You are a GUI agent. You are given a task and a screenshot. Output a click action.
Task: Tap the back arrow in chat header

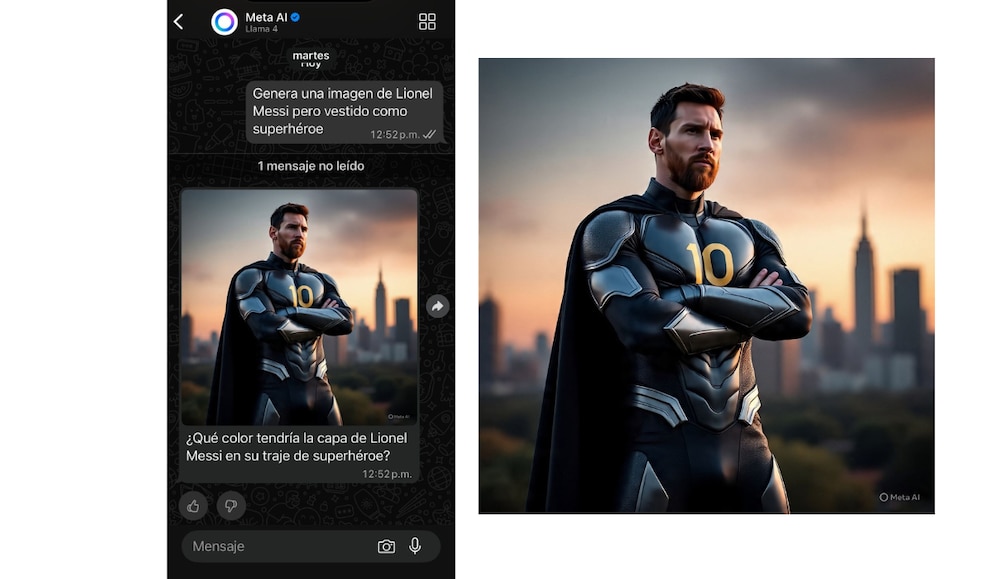178,22
